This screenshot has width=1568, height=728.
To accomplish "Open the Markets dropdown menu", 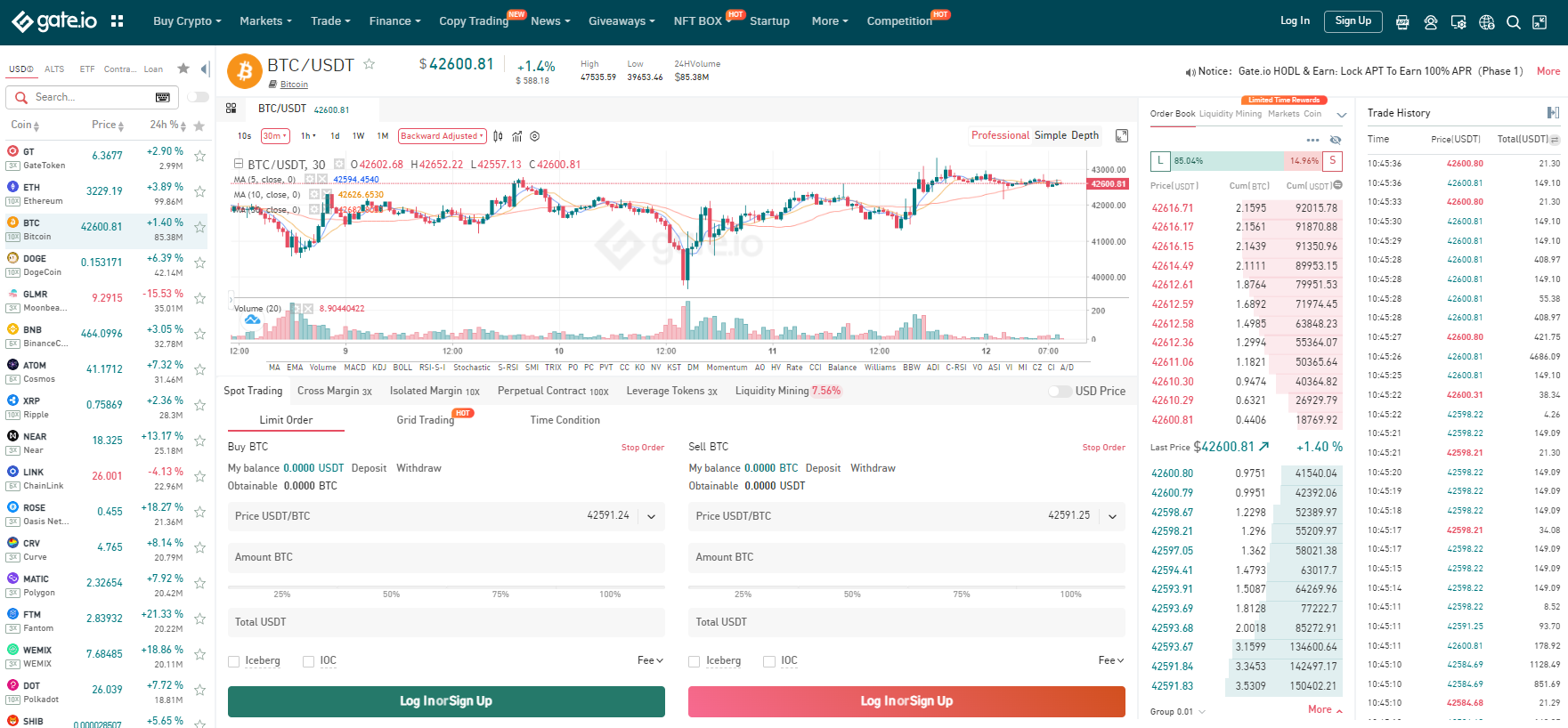I will coord(265,21).
